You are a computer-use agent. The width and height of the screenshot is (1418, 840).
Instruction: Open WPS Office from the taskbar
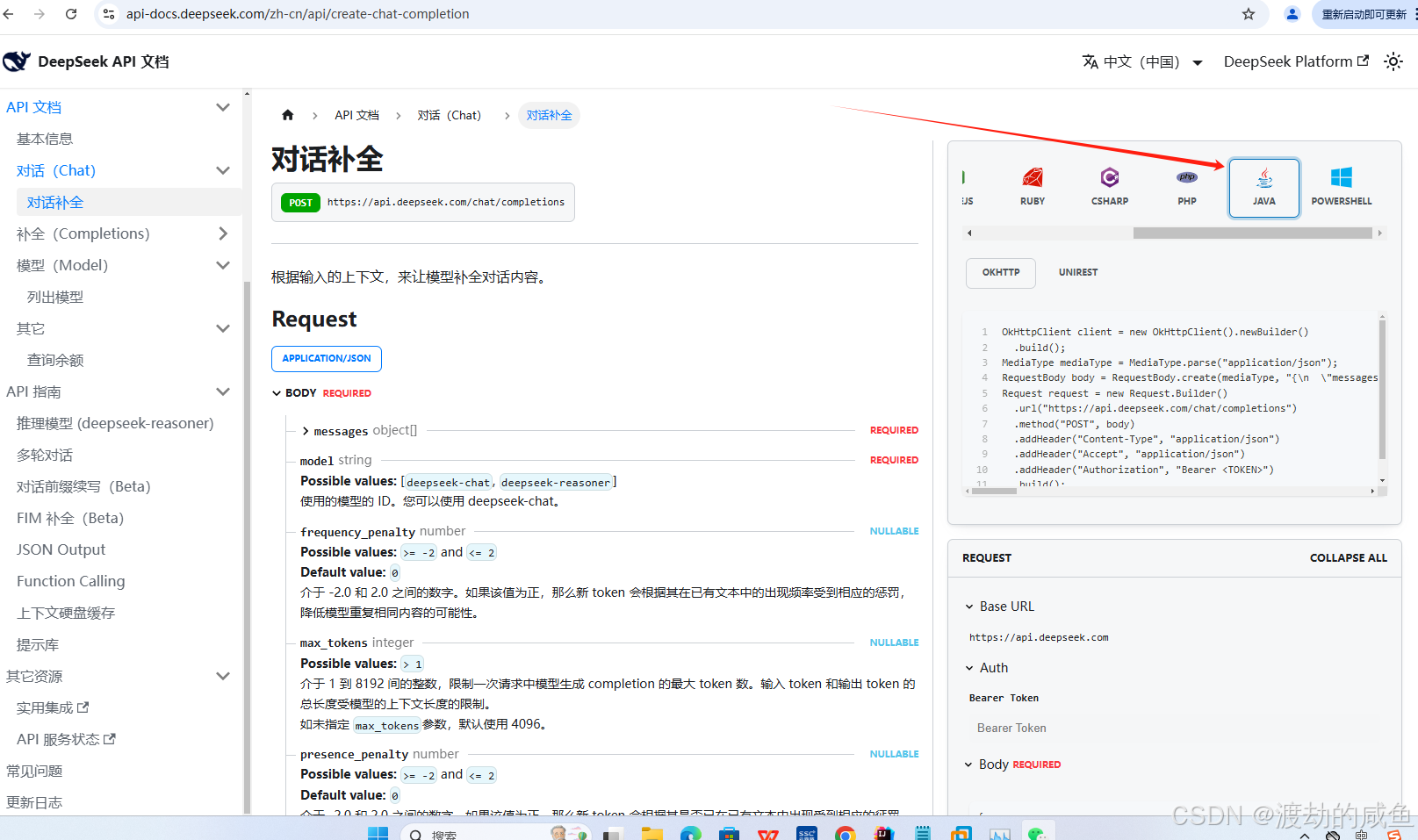[768, 833]
